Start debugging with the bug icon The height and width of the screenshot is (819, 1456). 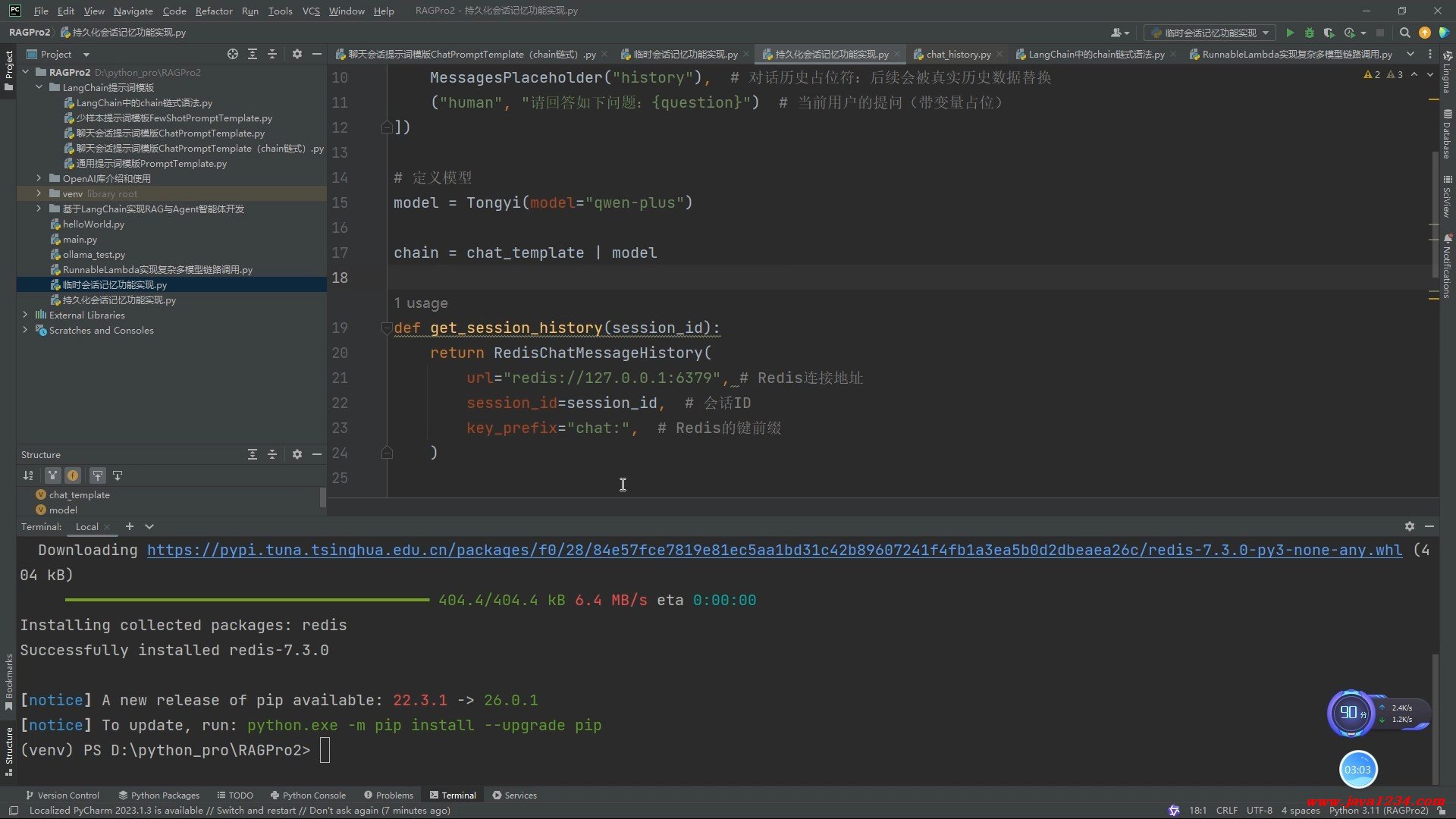pyautogui.click(x=1310, y=33)
